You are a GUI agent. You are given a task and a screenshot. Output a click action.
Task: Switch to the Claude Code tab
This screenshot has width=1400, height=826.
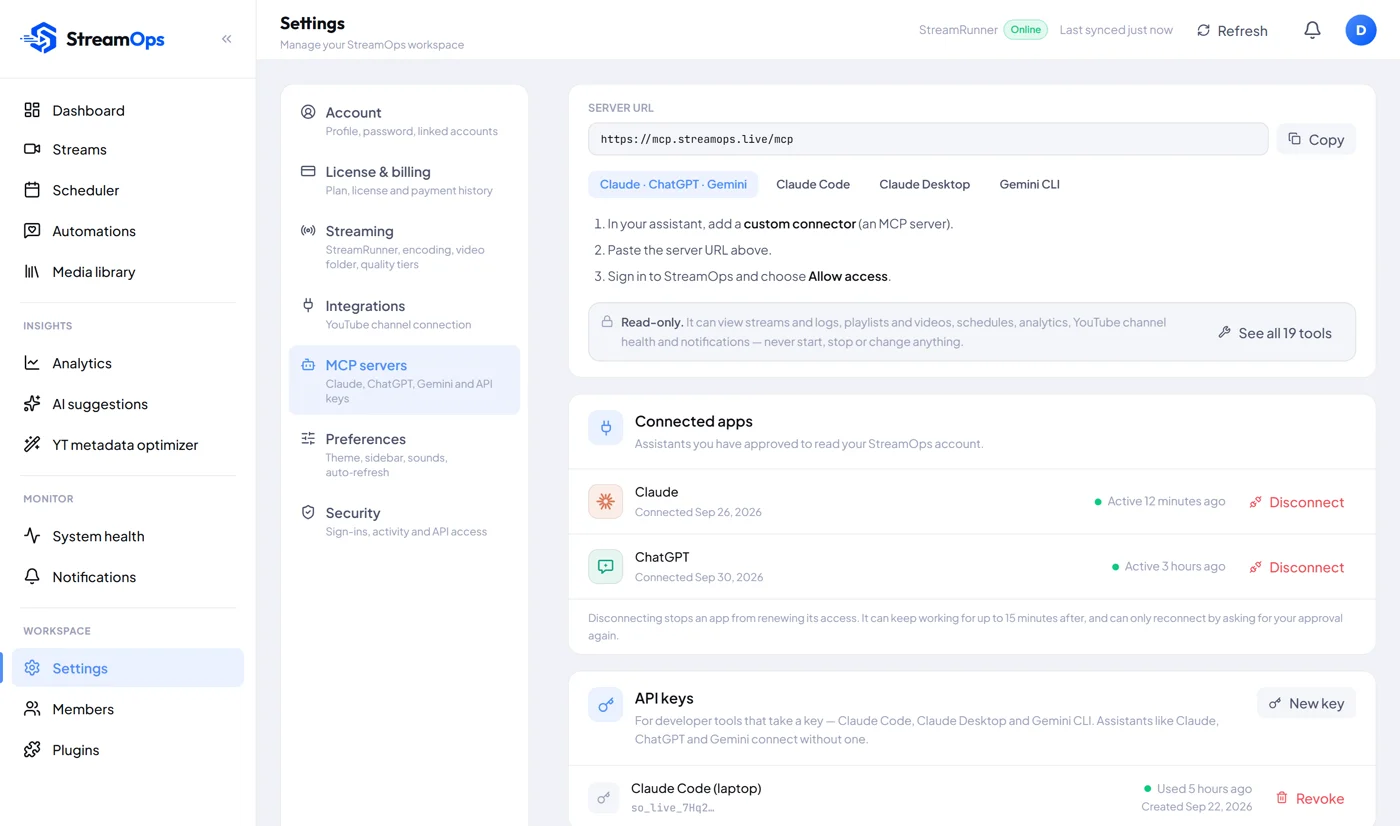(813, 184)
